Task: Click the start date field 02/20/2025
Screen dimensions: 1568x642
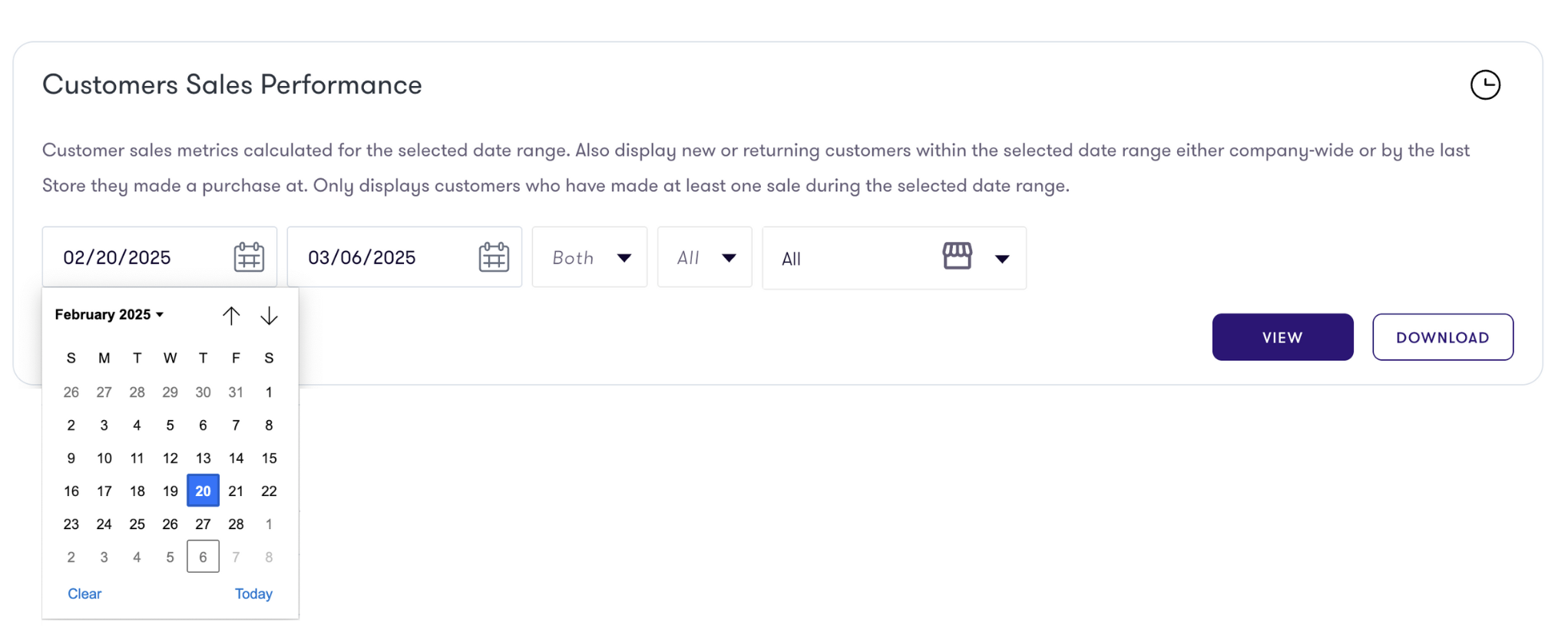Action: (x=160, y=257)
